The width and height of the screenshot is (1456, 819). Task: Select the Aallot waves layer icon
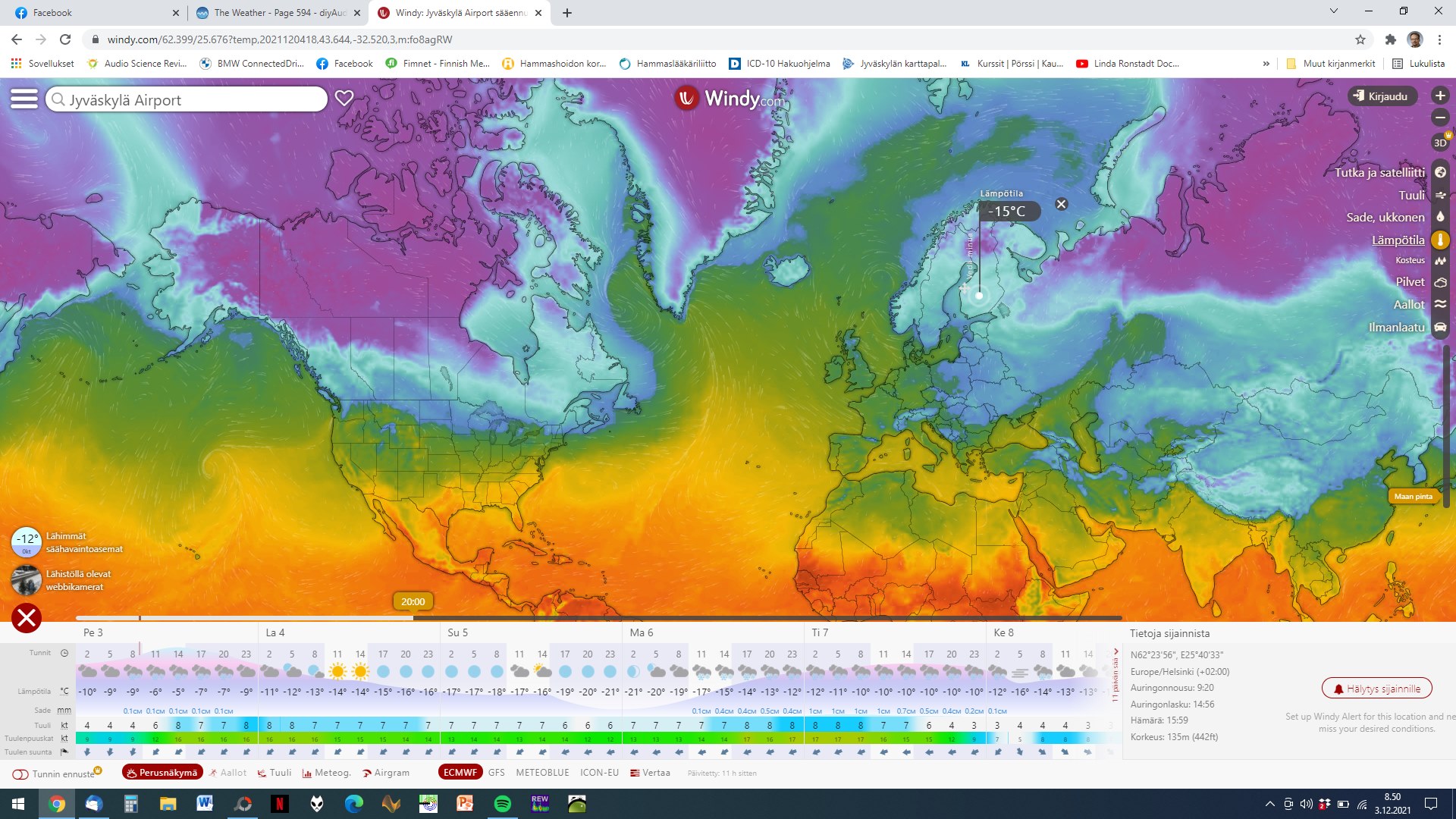(x=1439, y=304)
